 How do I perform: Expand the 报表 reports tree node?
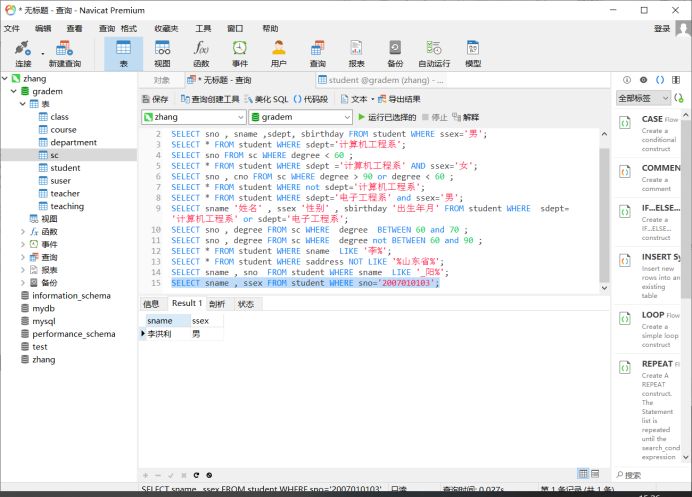pos(23,270)
